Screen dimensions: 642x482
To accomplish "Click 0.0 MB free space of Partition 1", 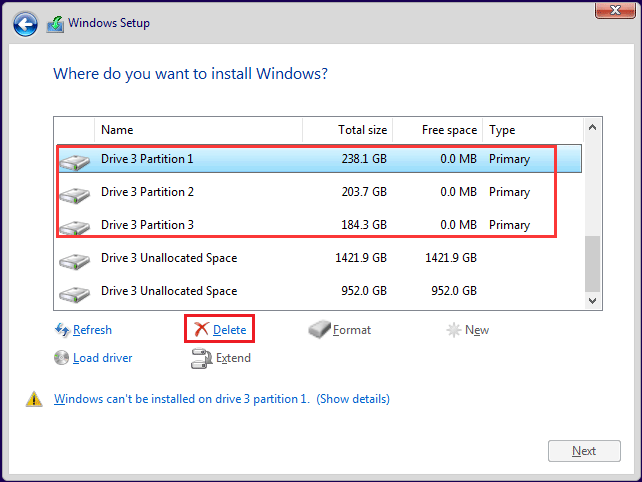I will [x=458, y=159].
